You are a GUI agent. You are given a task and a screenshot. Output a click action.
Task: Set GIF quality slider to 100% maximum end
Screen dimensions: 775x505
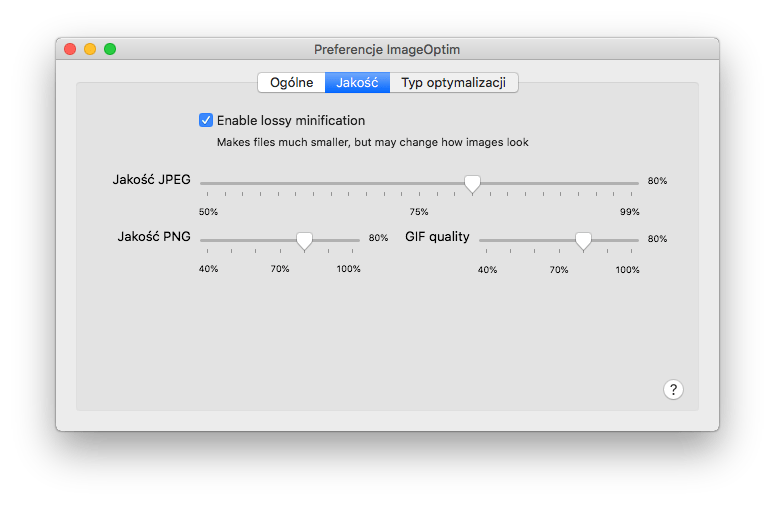tap(636, 240)
